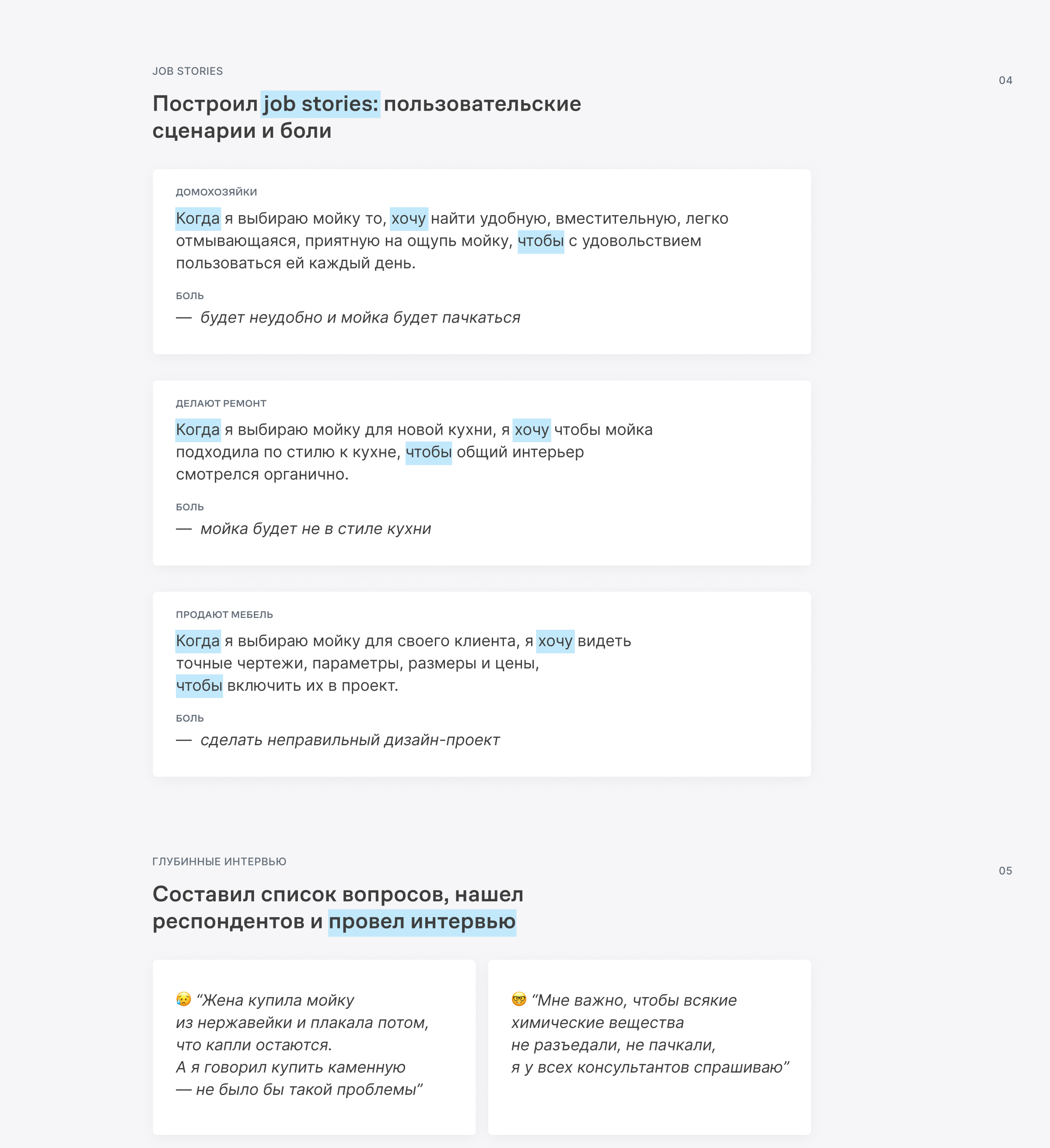
Task: Click pain text "мойка будет не в стиле кухни"
Action: 315,529
